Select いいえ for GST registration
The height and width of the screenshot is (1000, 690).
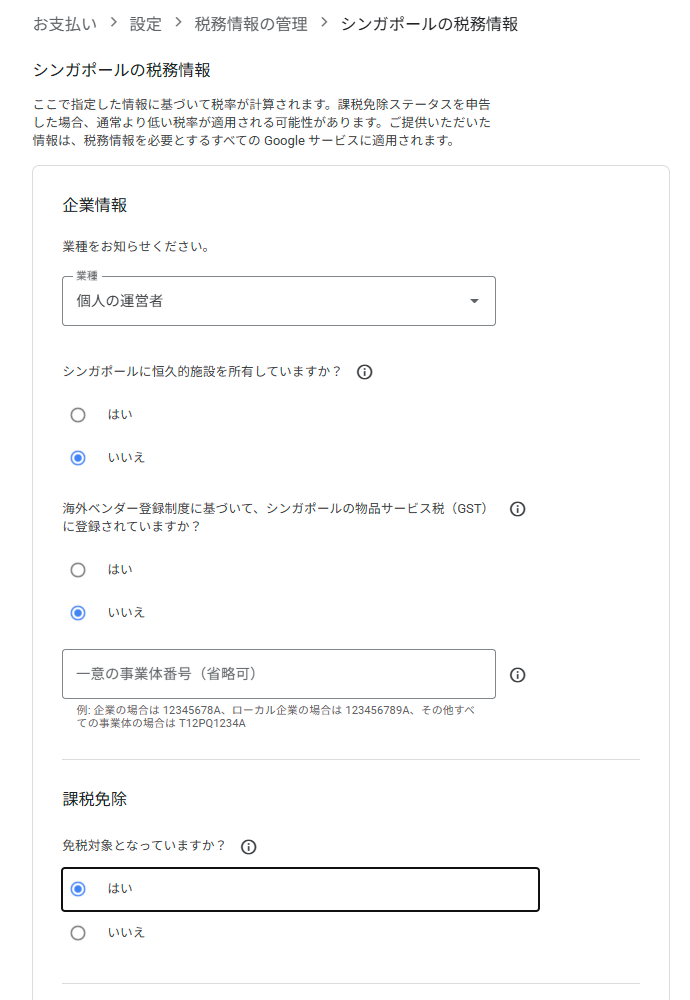click(x=78, y=613)
